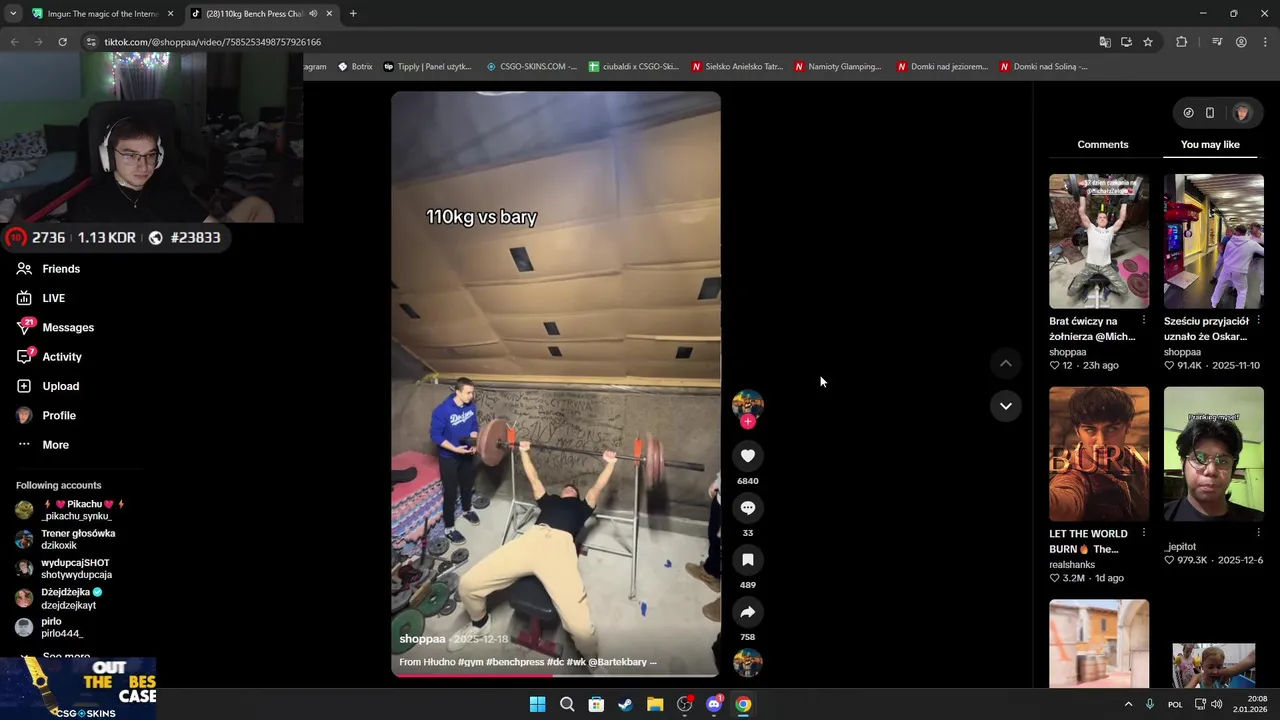Open the tab search dropdown arrow

point(12,14)
